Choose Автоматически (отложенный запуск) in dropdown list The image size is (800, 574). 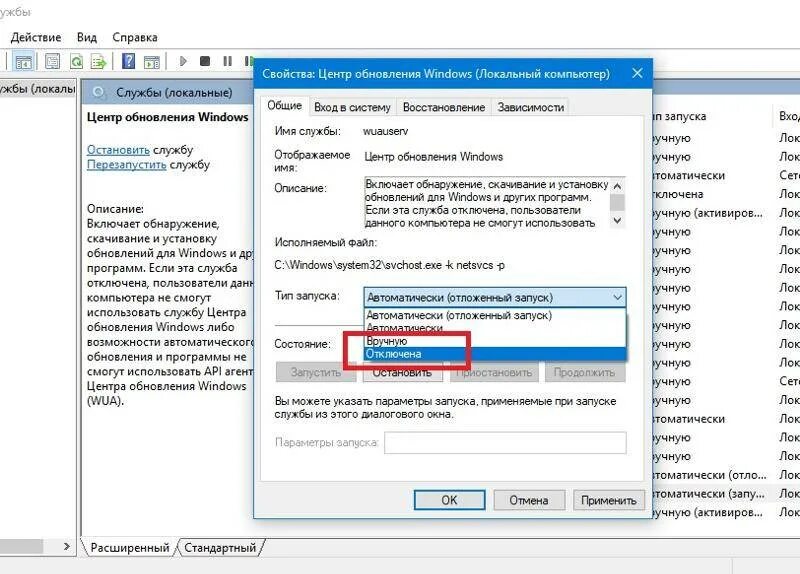pyautogui.click(x=495, y=315)
